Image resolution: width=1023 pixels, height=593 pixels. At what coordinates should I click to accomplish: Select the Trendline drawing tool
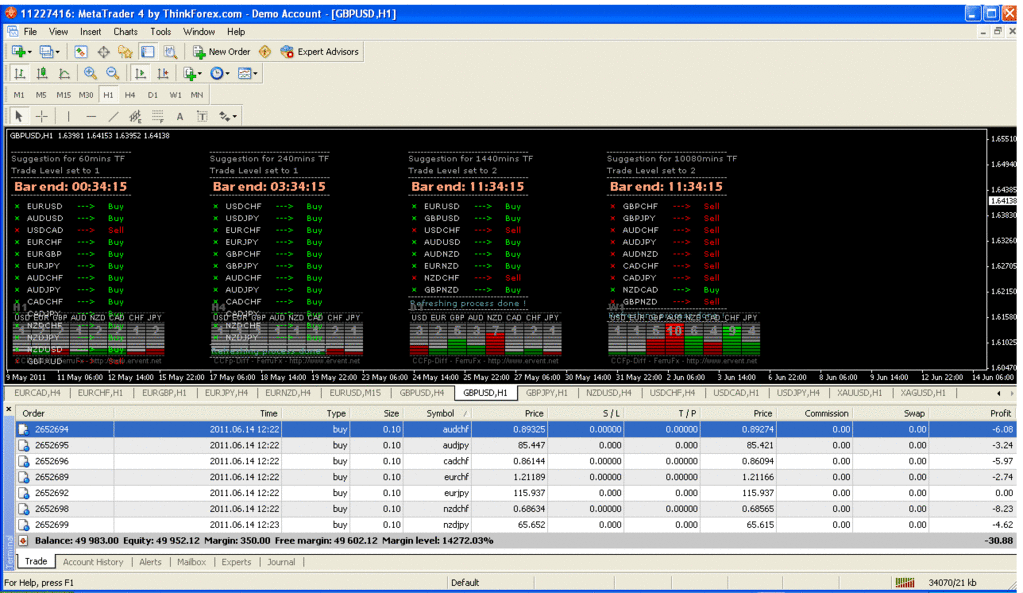(113, 116)
